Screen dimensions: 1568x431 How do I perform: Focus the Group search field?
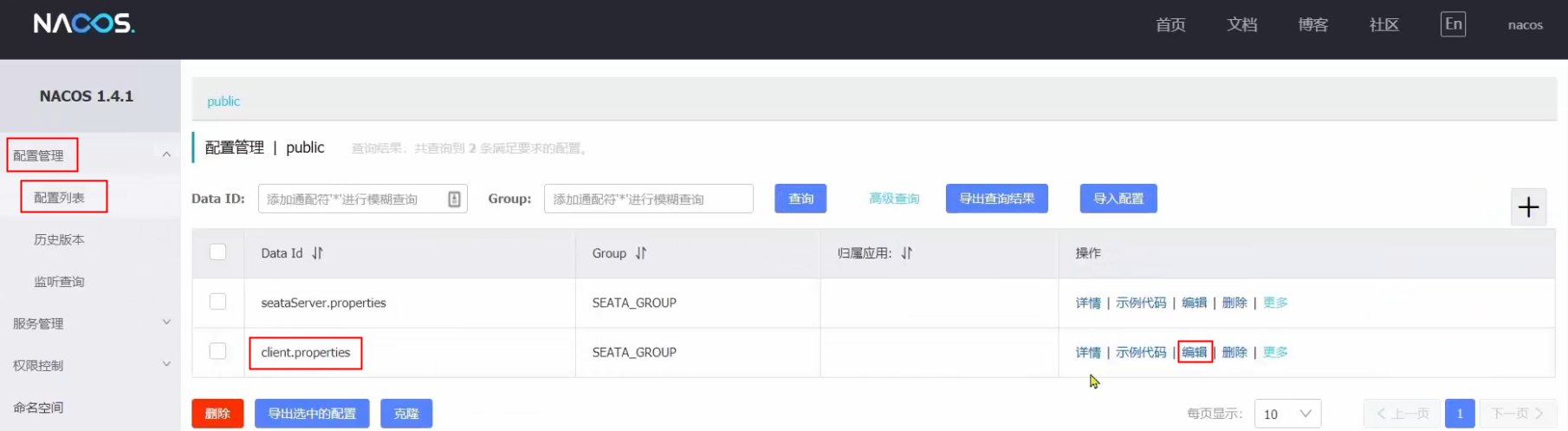tap(648, 199)
